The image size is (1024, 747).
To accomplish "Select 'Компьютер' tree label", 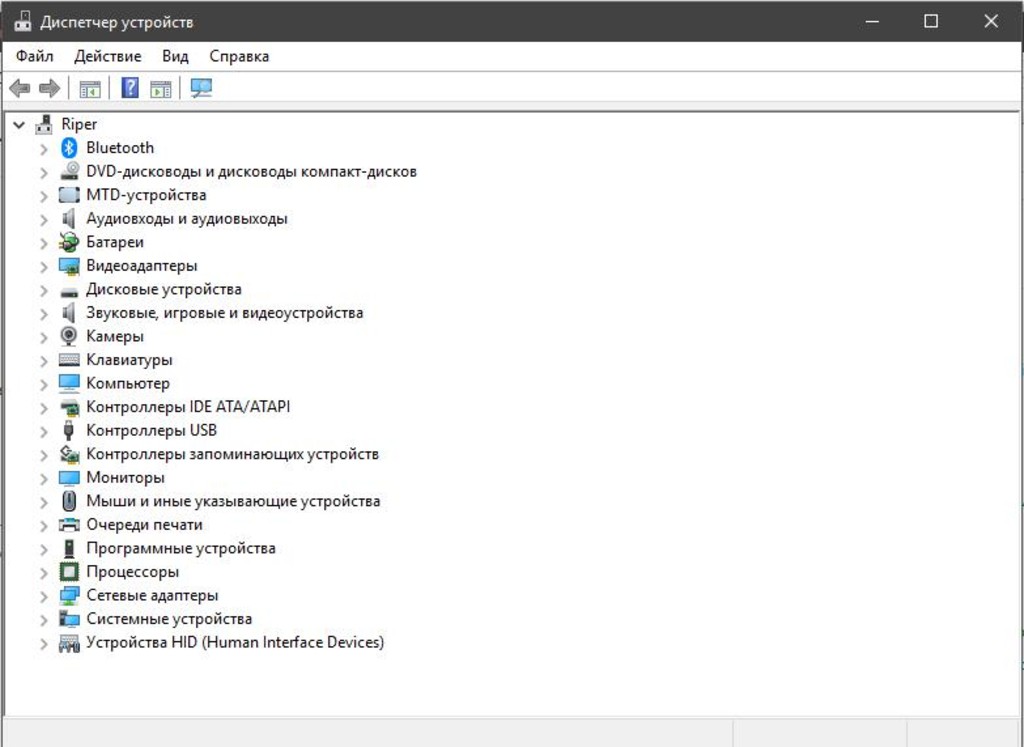I will pyautogui.click(x=128, y=383).
